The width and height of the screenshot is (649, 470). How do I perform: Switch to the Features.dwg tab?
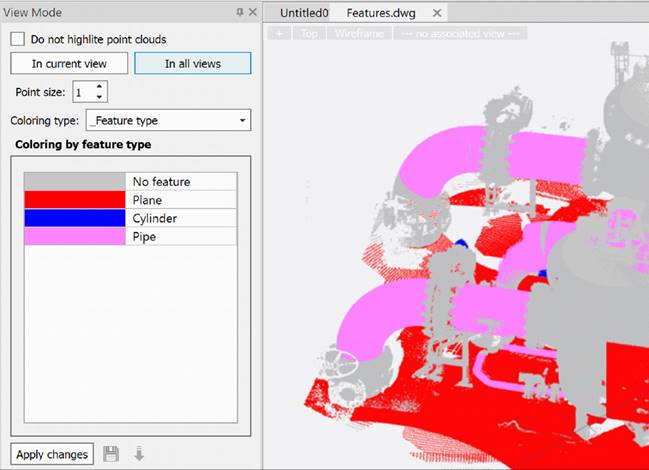(381, 13)
